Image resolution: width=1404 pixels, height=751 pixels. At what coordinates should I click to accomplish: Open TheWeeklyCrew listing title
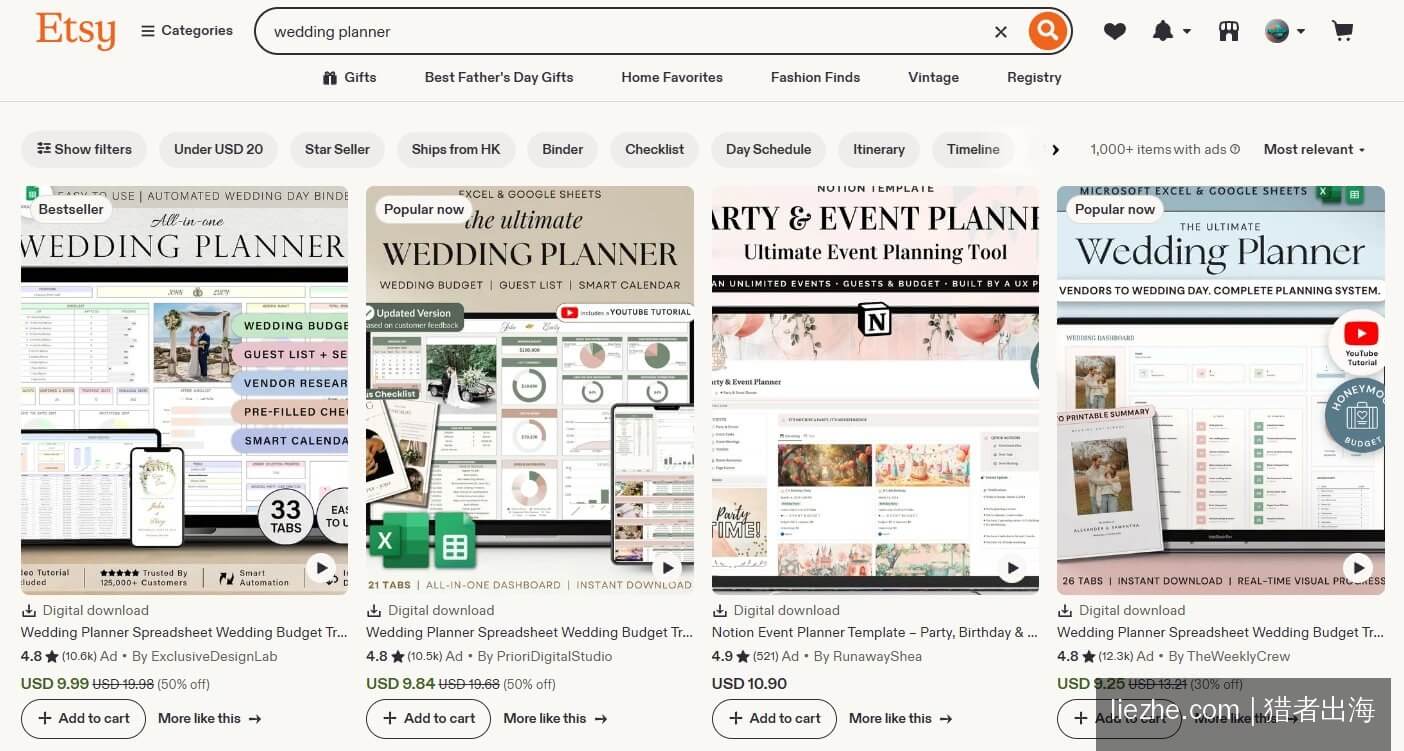pyautogui.click(x=1221, y=632)
